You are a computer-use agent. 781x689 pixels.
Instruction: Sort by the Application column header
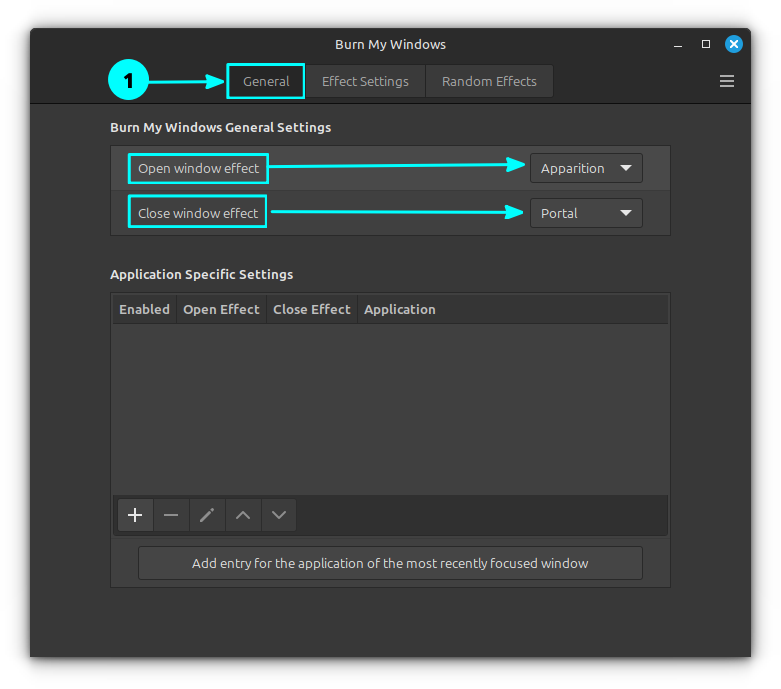pos(400,309)
